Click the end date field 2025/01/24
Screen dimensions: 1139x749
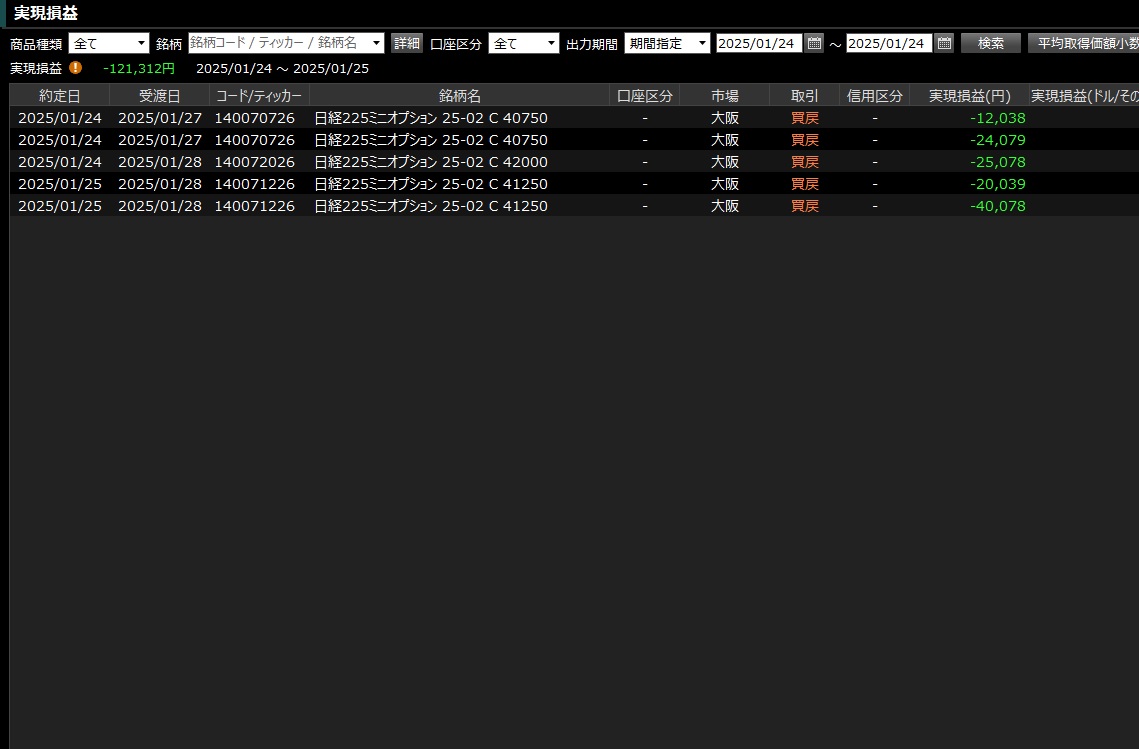click(889, 44)
